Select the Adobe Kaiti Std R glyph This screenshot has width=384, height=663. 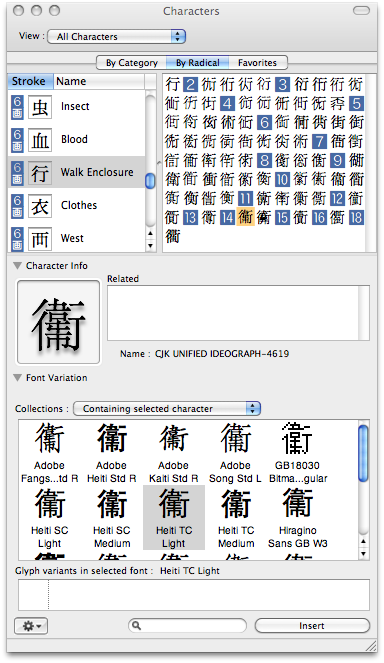(x=173, y=438)
